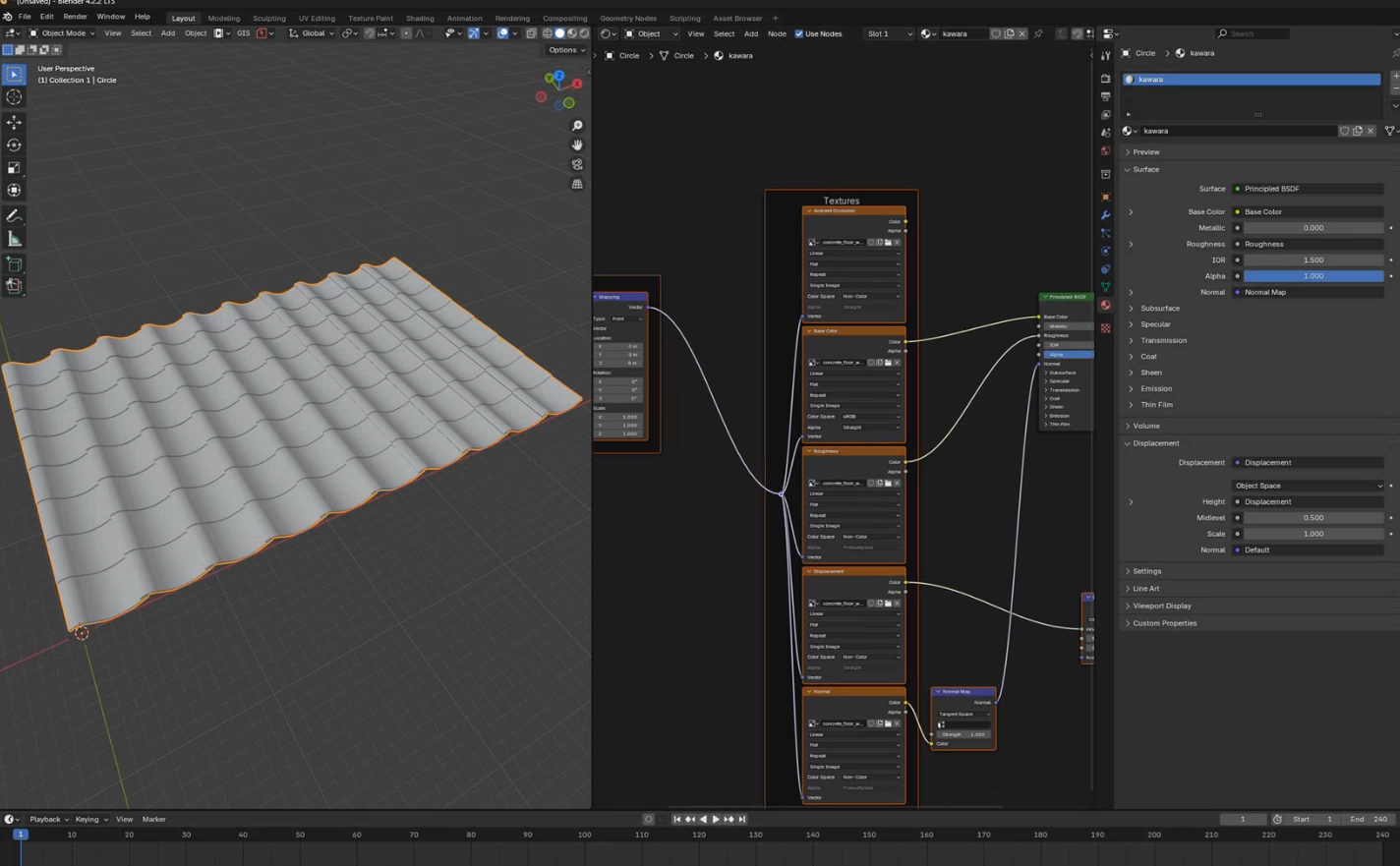The height and width of the screenshot is (866, 1400).
Task: Collapse the Displacement panel
Action: 1155,443
